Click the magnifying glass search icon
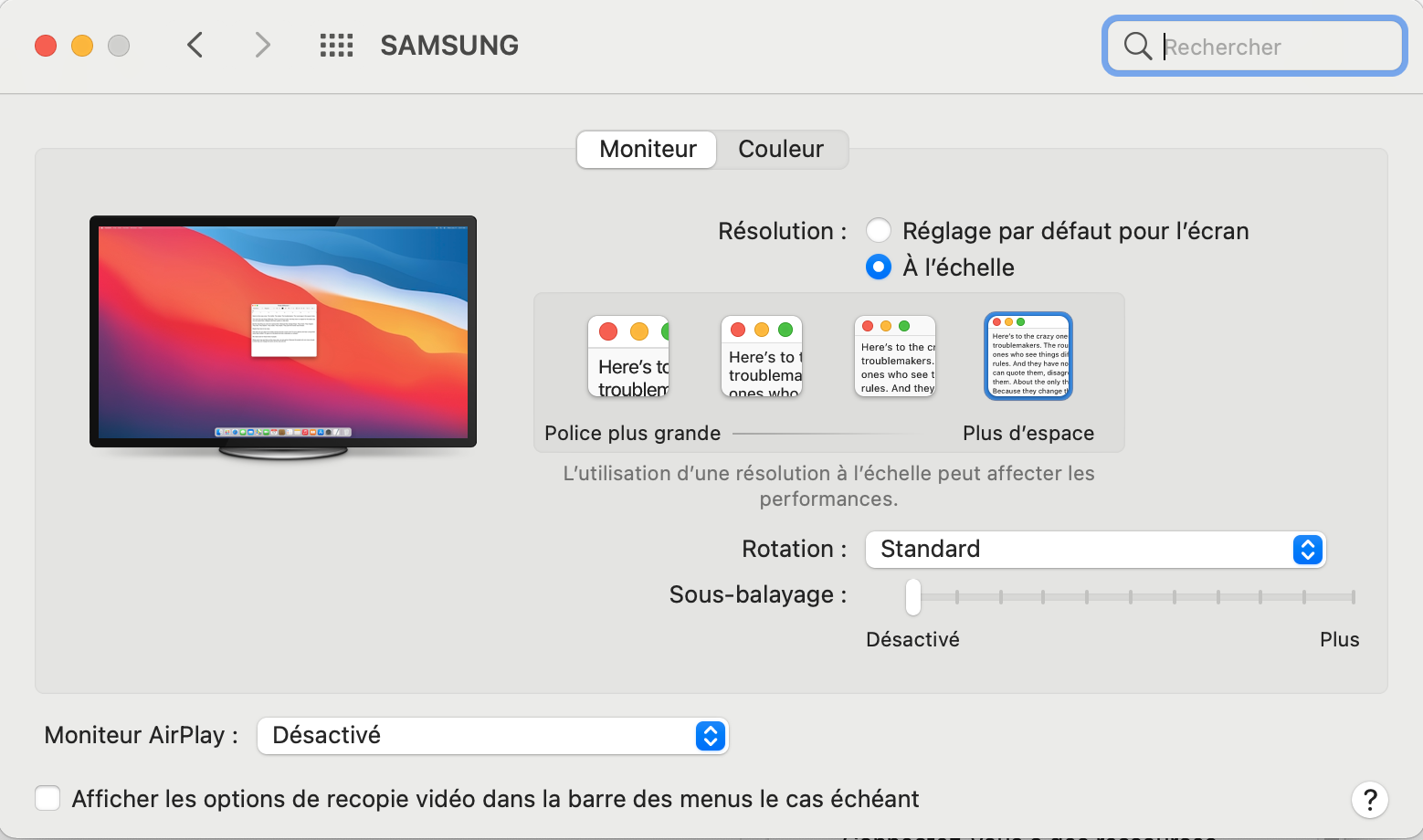Screen dimensions: 1423x840 (1137, 46)
